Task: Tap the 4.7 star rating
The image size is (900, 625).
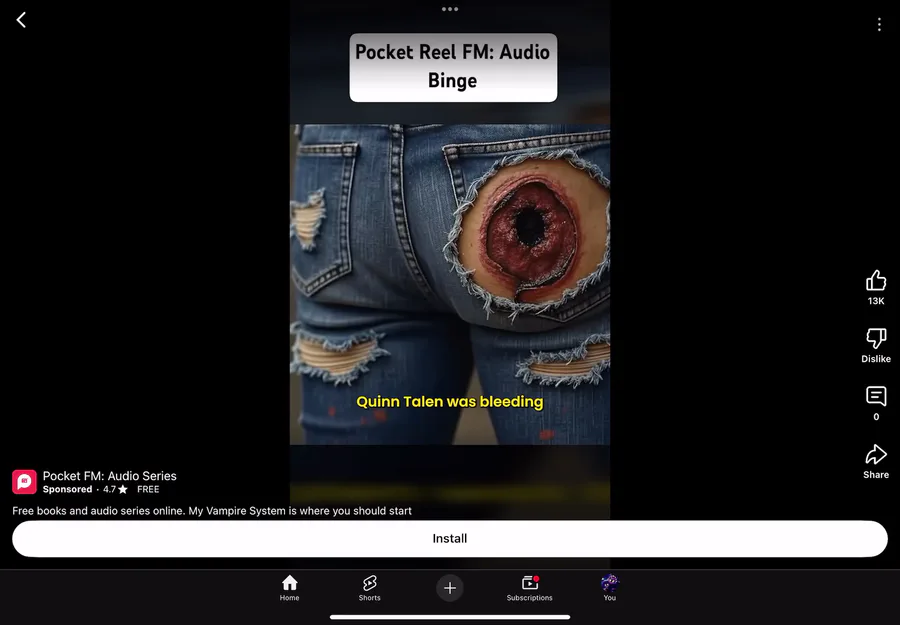Action: click(115, 490)
